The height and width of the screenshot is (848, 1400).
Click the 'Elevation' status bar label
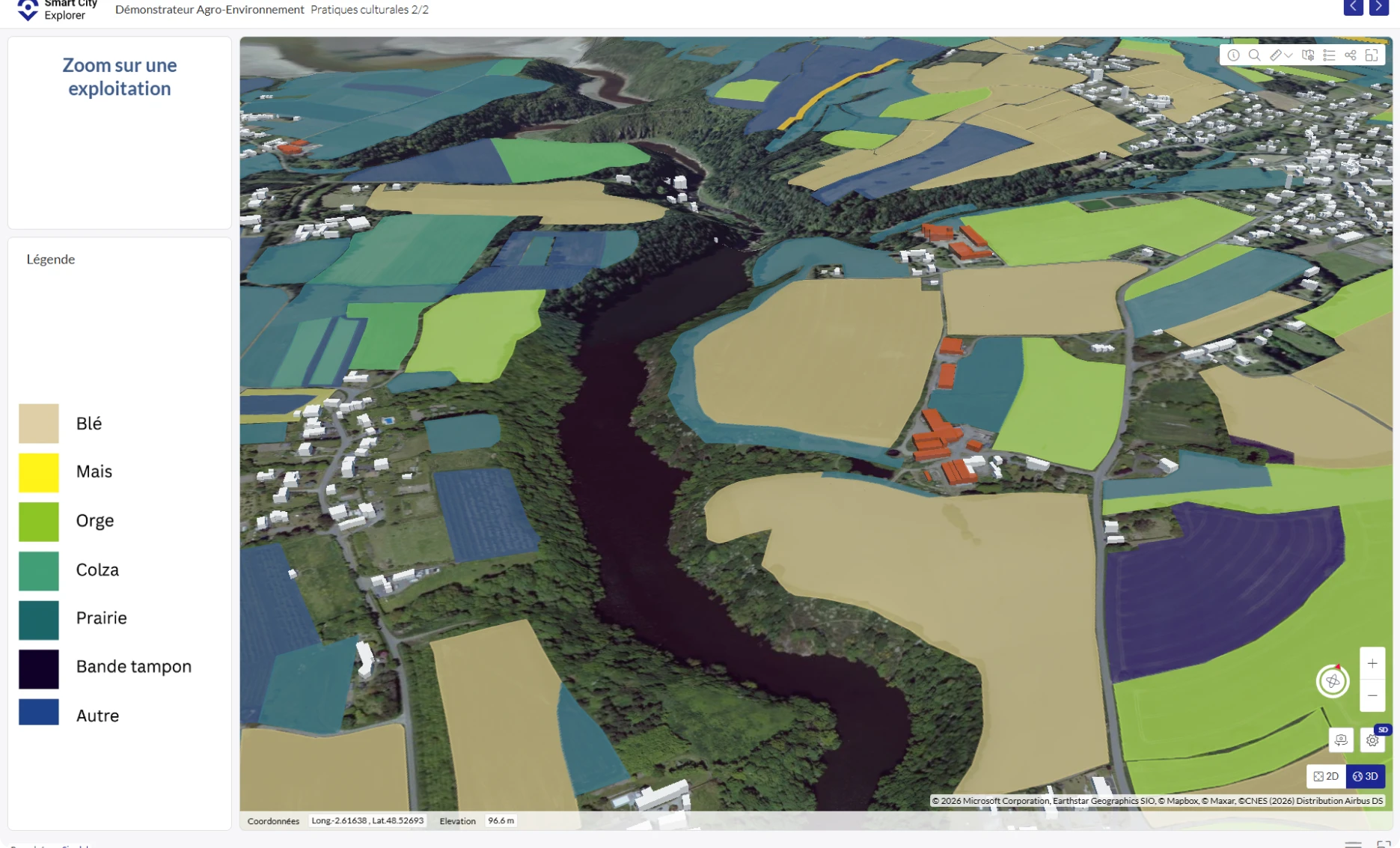coord(457,821)
